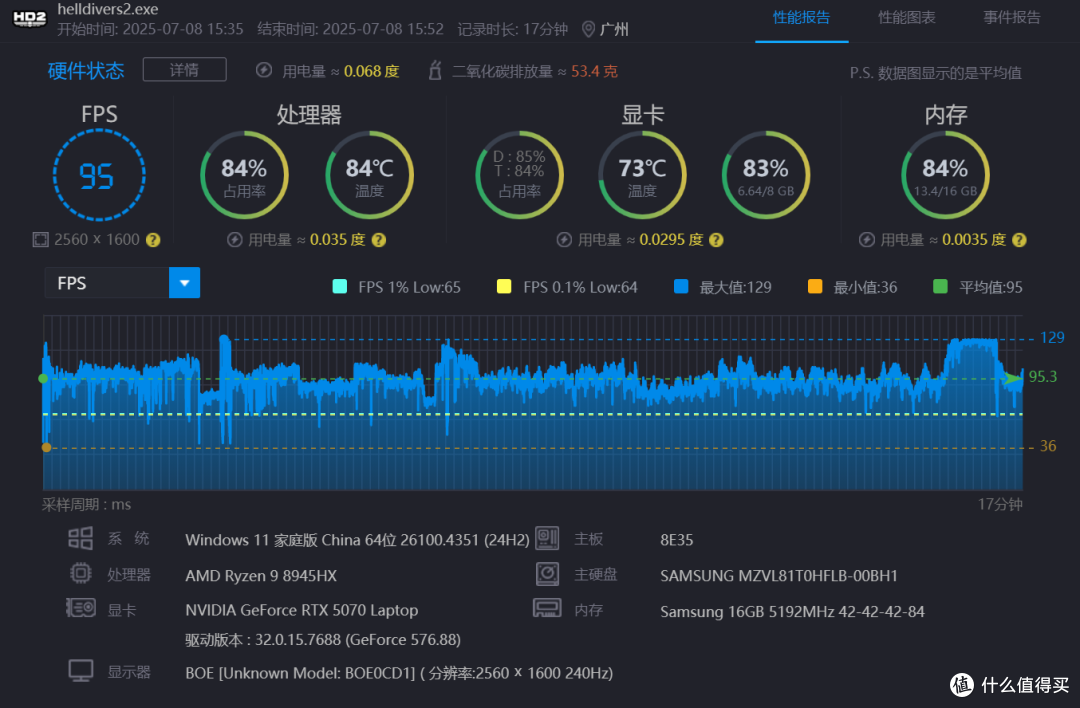Click the driver version 32.0.15.7688 text

point(323,640)
